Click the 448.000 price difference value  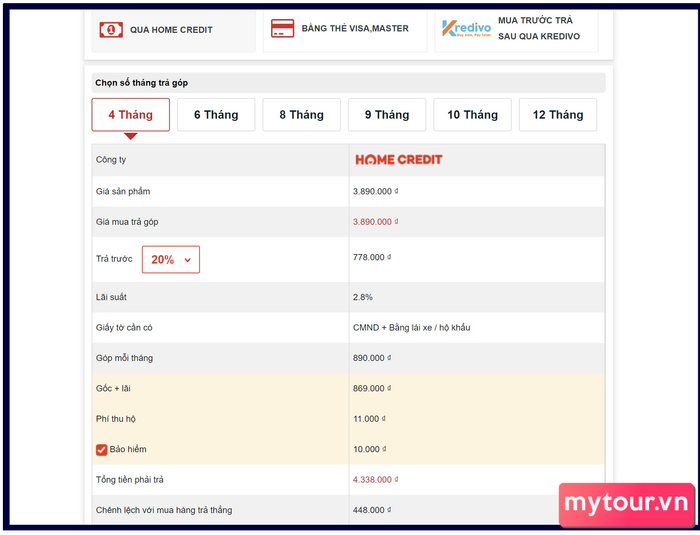(372, 510)
